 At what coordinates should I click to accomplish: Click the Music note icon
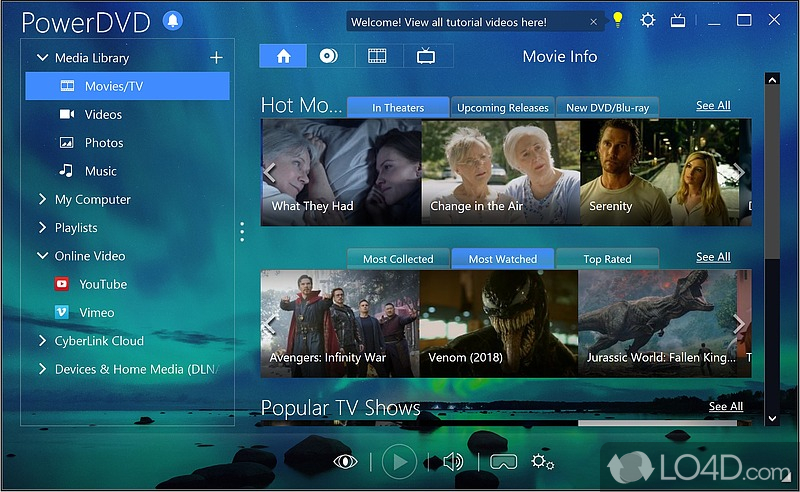66,170
